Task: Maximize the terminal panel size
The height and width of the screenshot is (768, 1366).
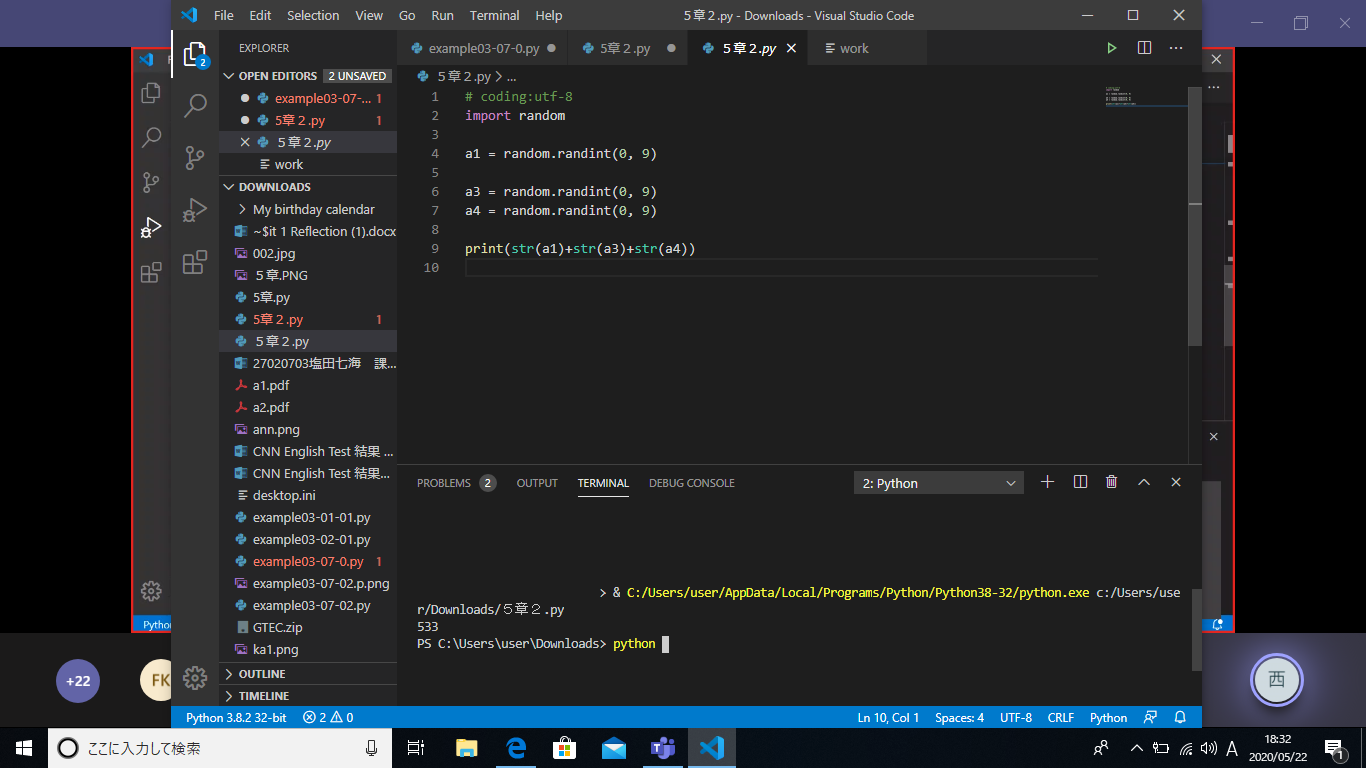Action: 1144,482
